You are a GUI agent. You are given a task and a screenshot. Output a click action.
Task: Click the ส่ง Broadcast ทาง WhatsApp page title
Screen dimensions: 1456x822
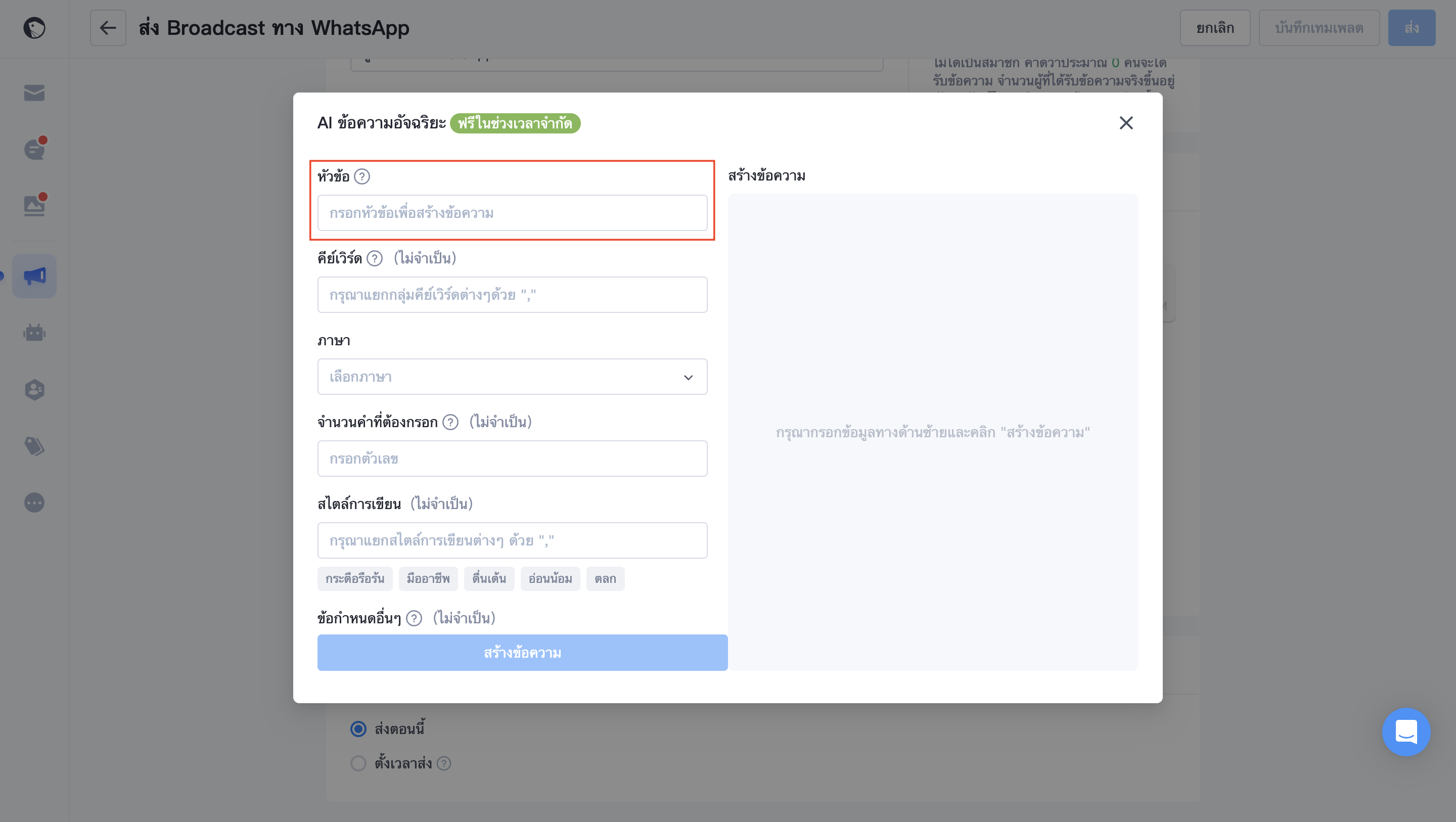pyautogui.click(x=274, y=28)
